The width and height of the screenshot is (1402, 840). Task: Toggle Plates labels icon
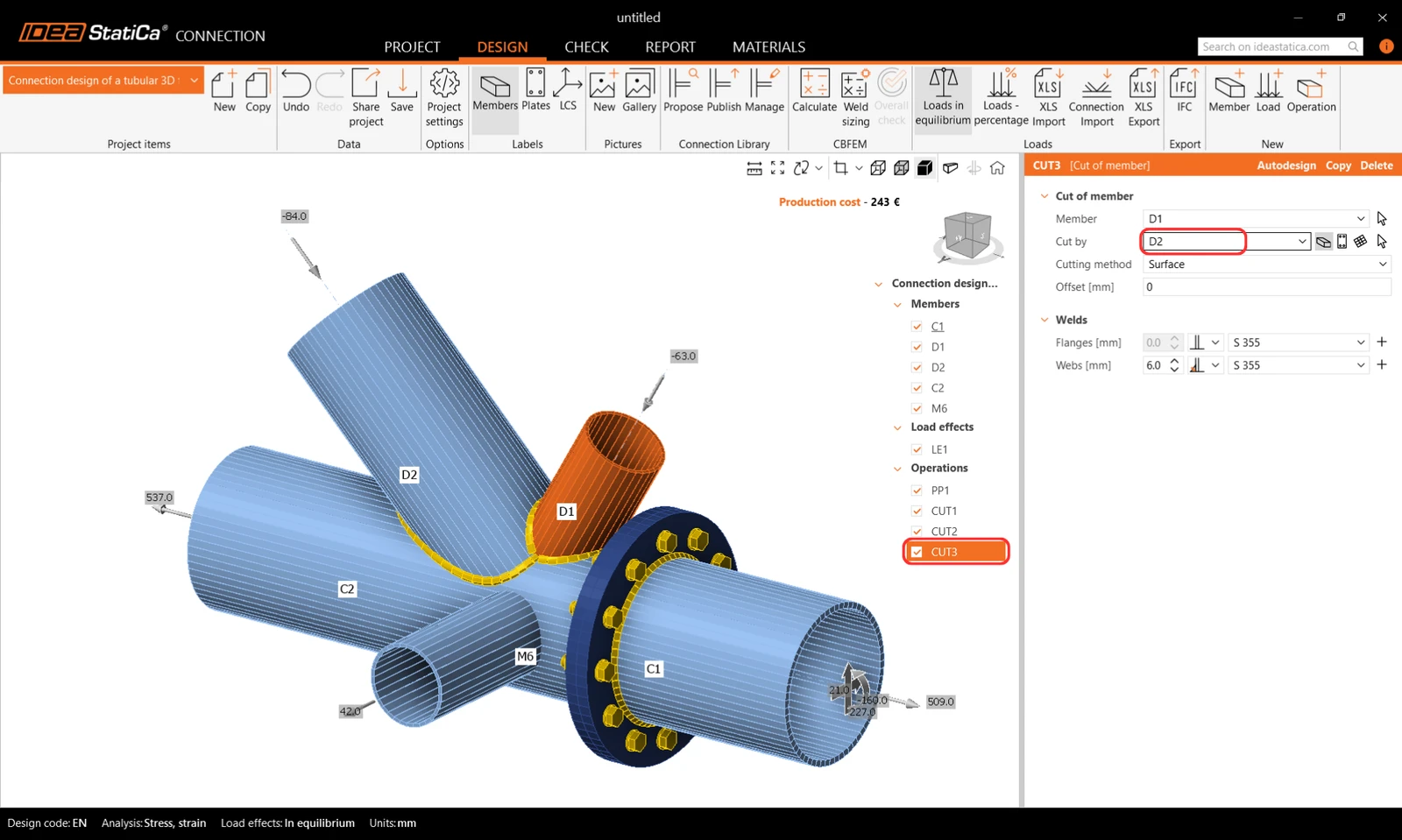pos(535,91)
